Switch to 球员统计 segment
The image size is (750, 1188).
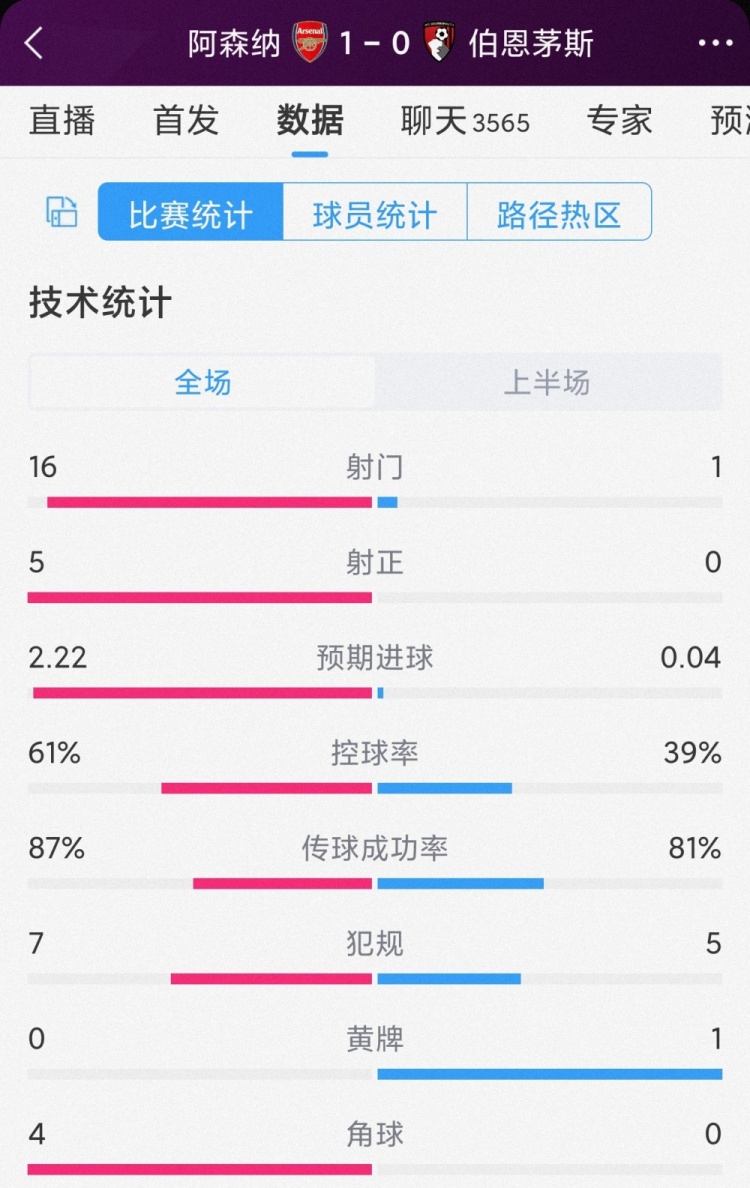point(375,213)
